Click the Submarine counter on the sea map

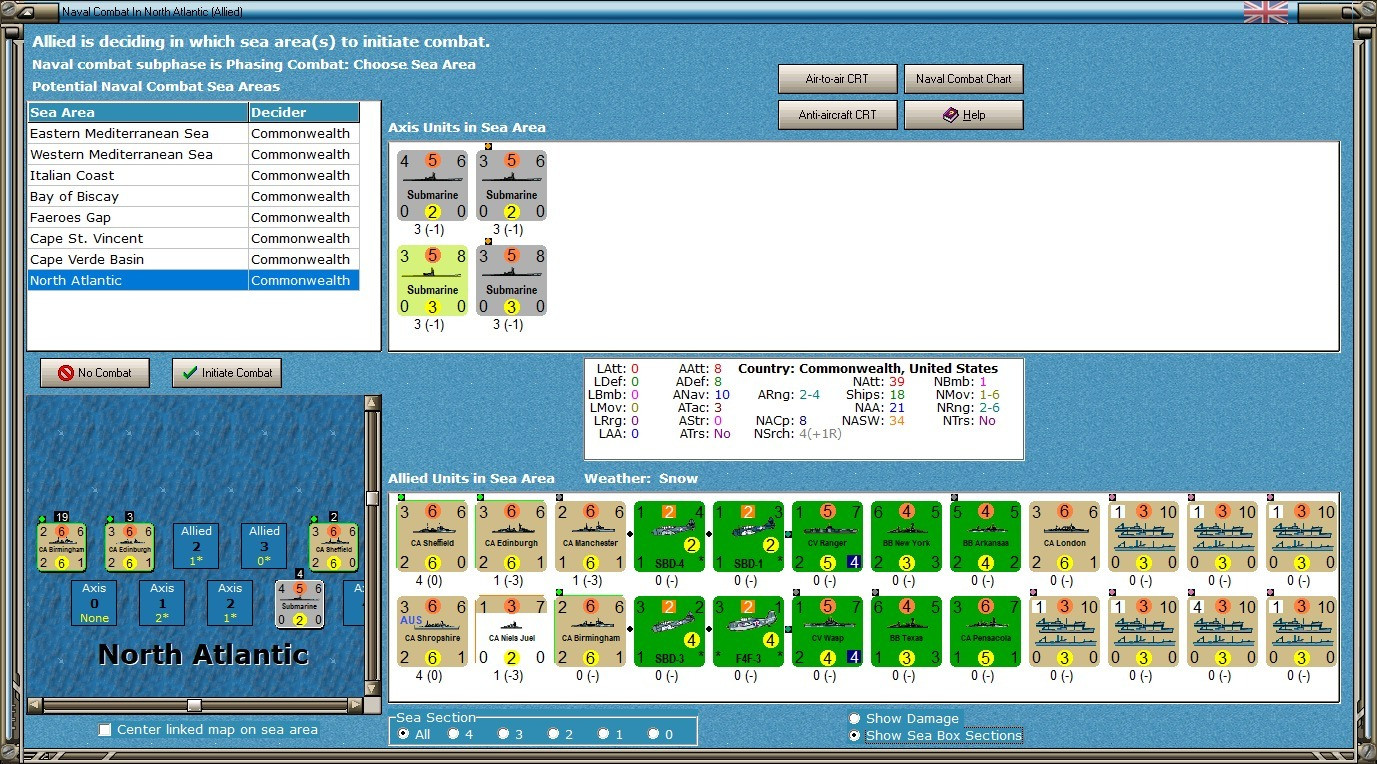[300, 604]
